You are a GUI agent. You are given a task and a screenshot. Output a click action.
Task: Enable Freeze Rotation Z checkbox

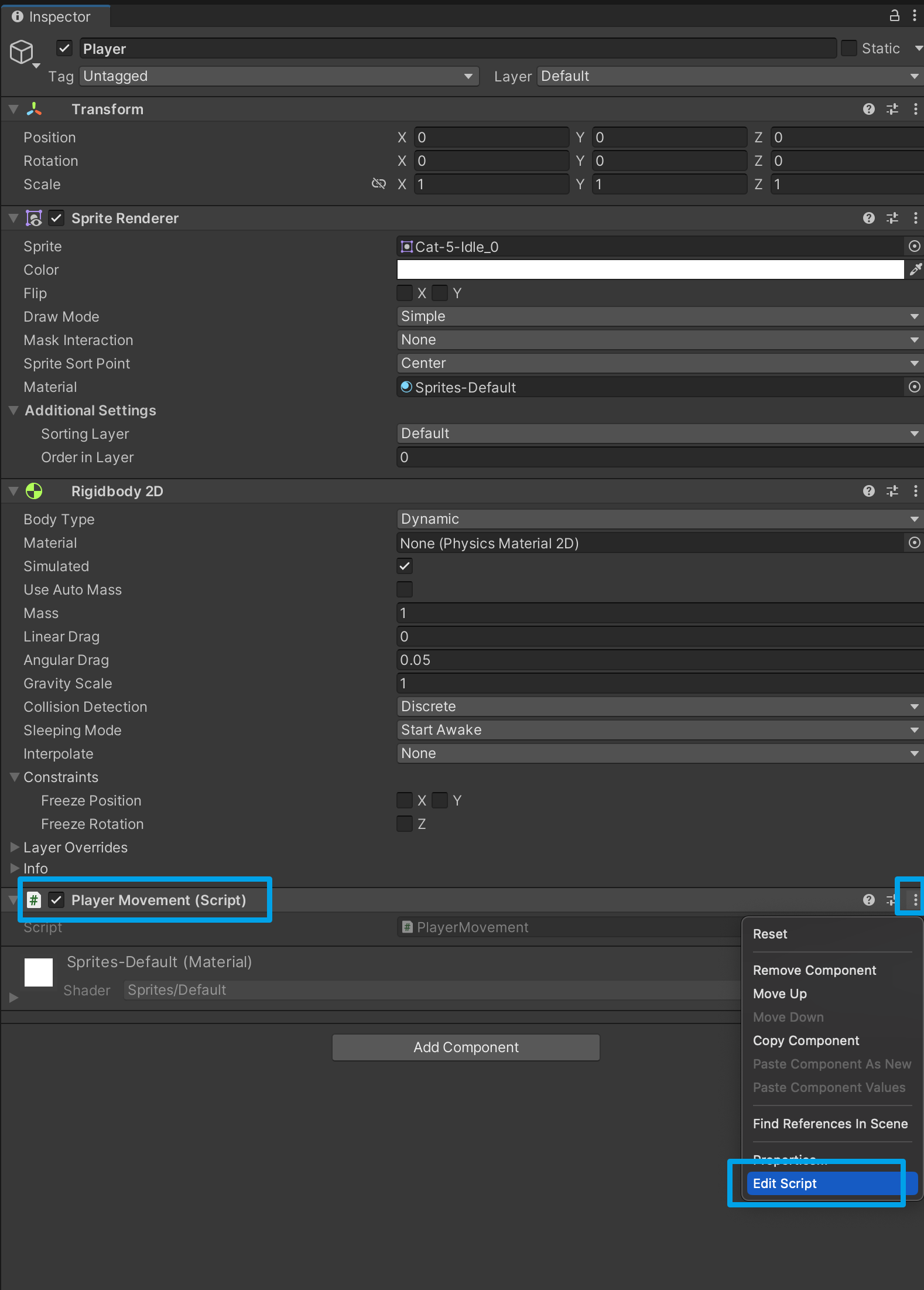click(405, 824)
